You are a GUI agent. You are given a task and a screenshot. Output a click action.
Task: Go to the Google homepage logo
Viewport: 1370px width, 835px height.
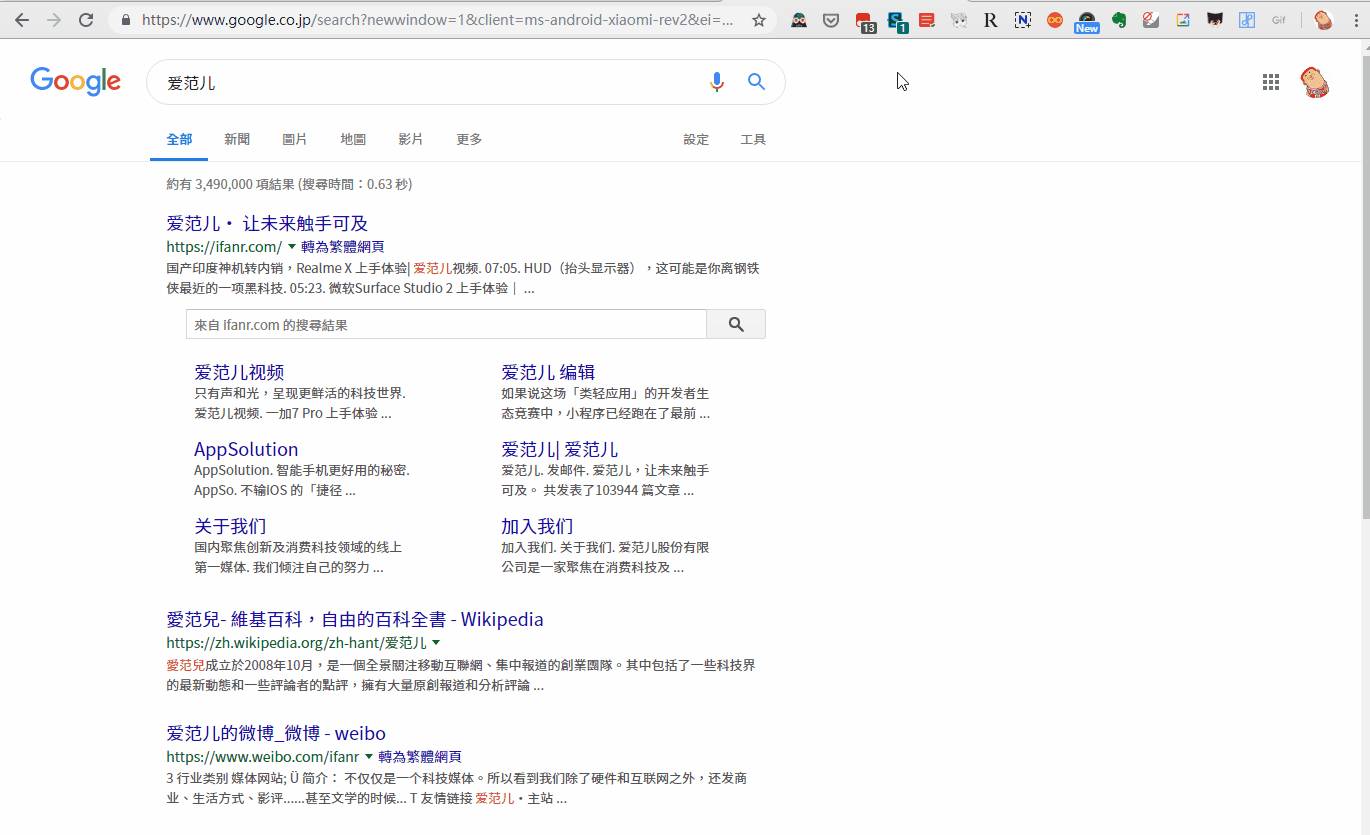76,82
